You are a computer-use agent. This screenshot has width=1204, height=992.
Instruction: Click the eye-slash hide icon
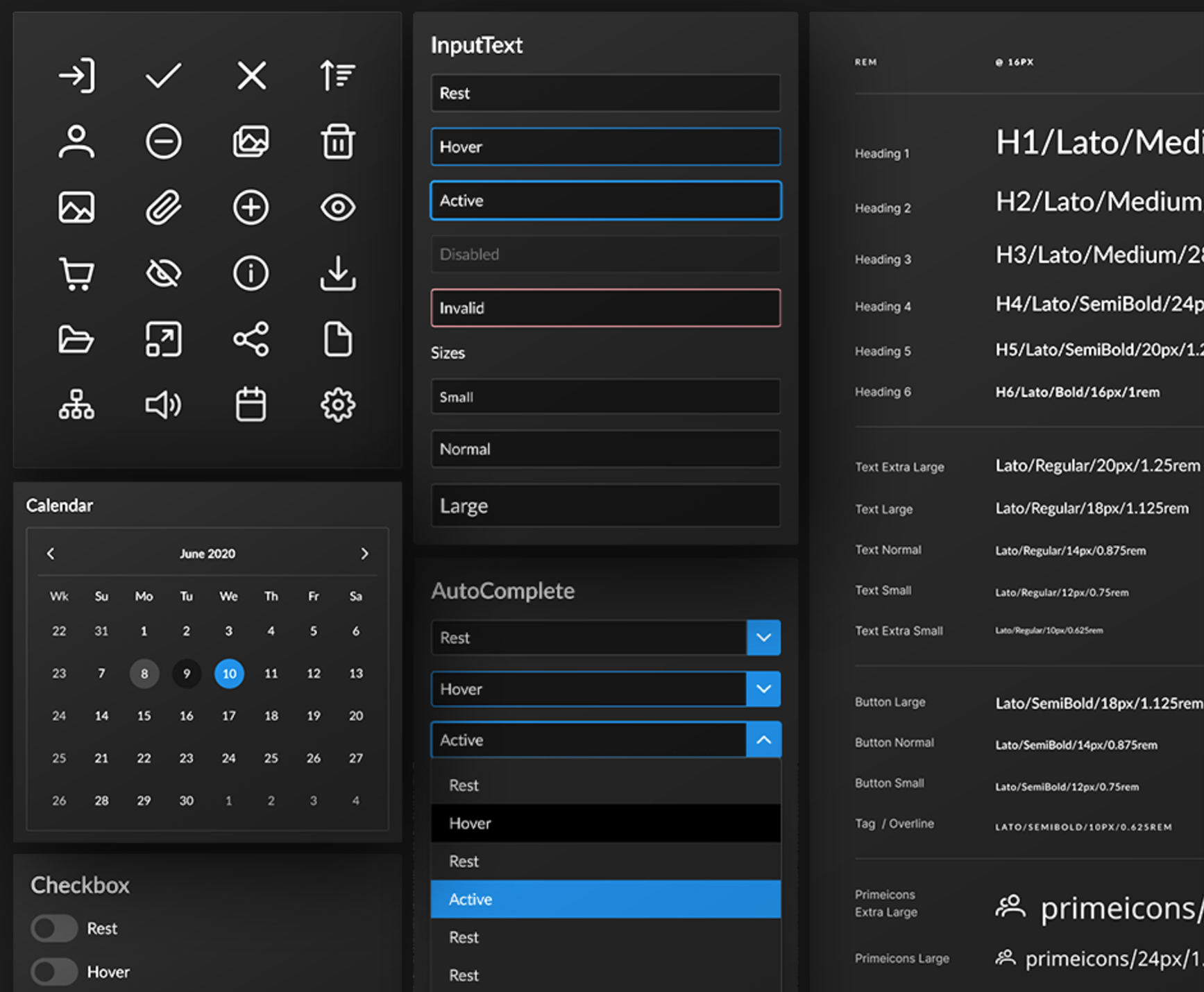[x=163, y=274]
